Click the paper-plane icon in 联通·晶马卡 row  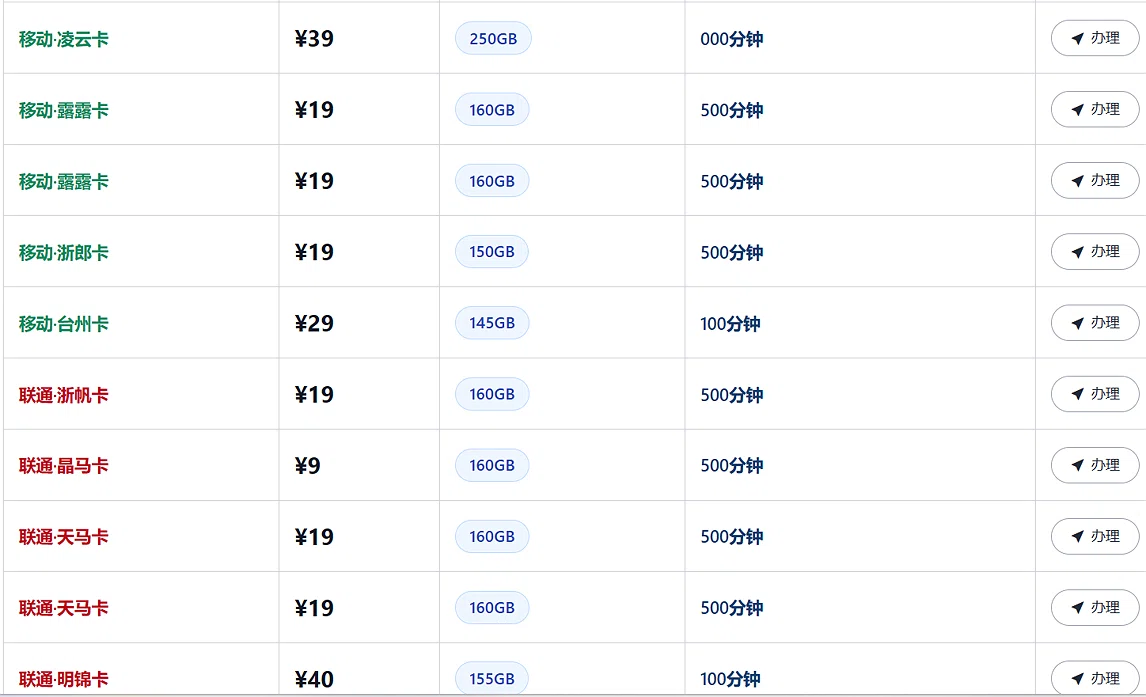(1077, 465)
